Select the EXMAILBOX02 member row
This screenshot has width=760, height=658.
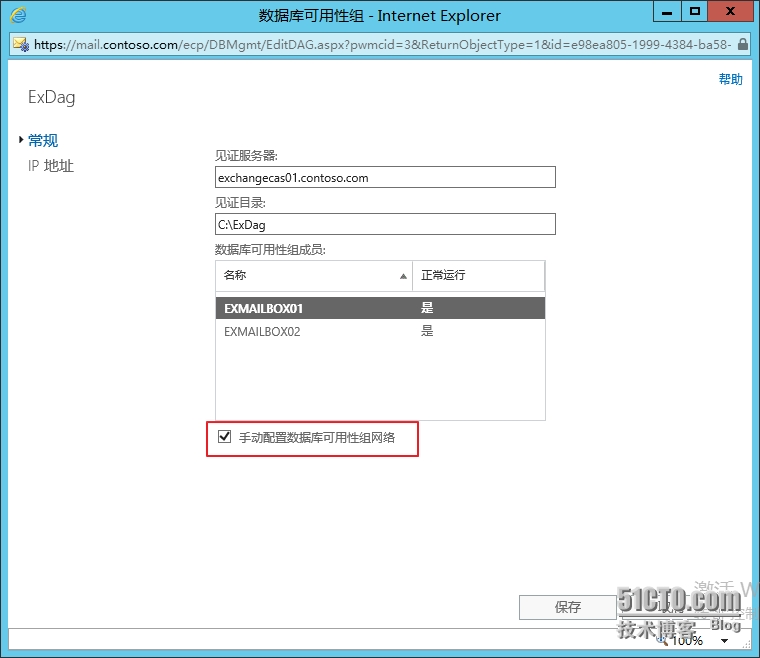pyautogui.click(x=380, y=331)
